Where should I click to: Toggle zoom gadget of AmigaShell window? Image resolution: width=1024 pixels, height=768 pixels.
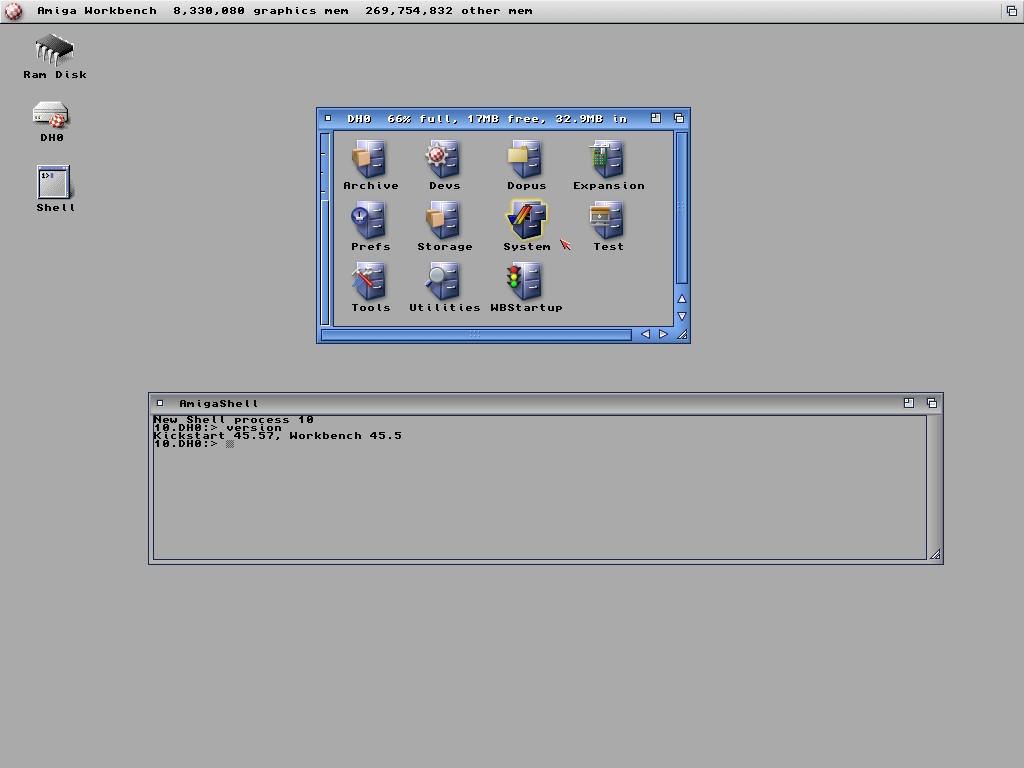(x=909, y=403)
